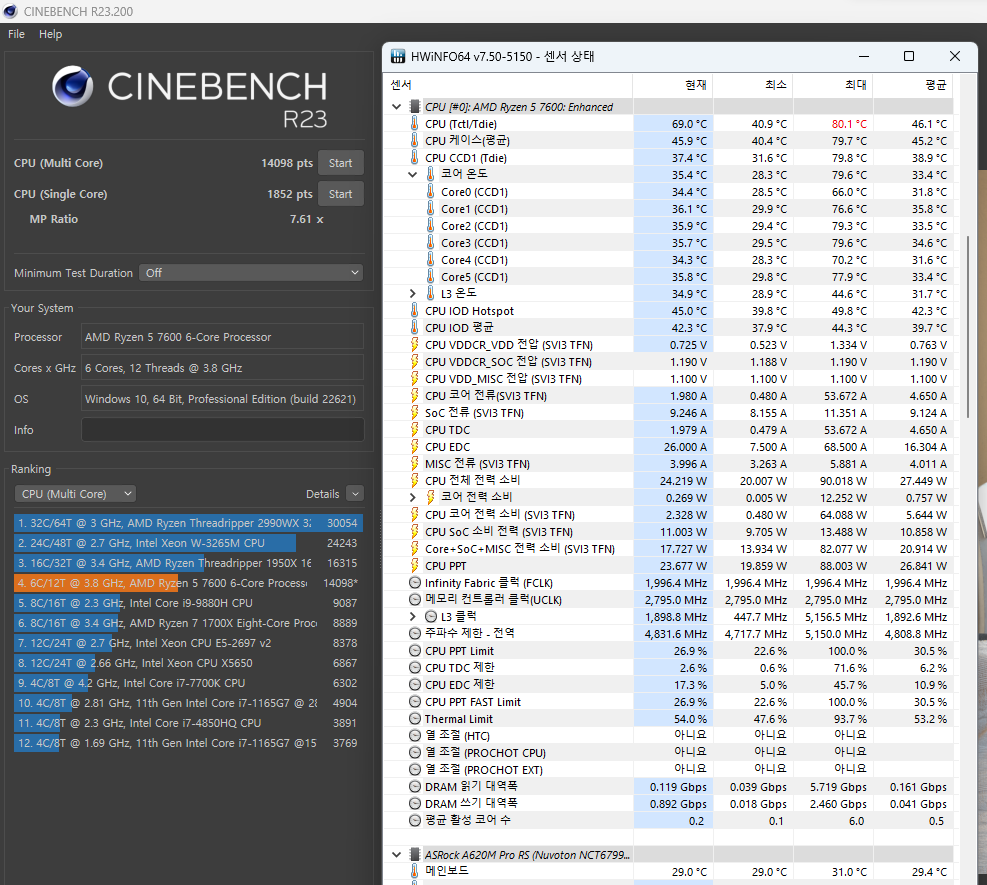
Task: Select highlighted Ryzen 5 7600 ranking entry
Action: (x=188, y=583)
